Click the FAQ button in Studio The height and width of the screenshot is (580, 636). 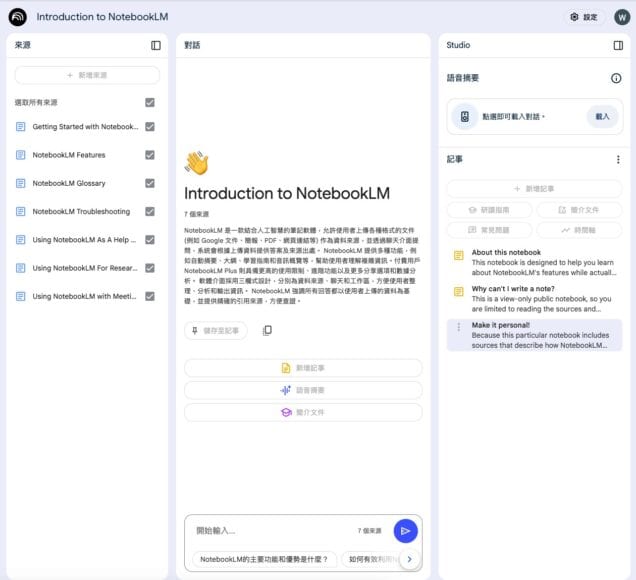pos(490,230)
